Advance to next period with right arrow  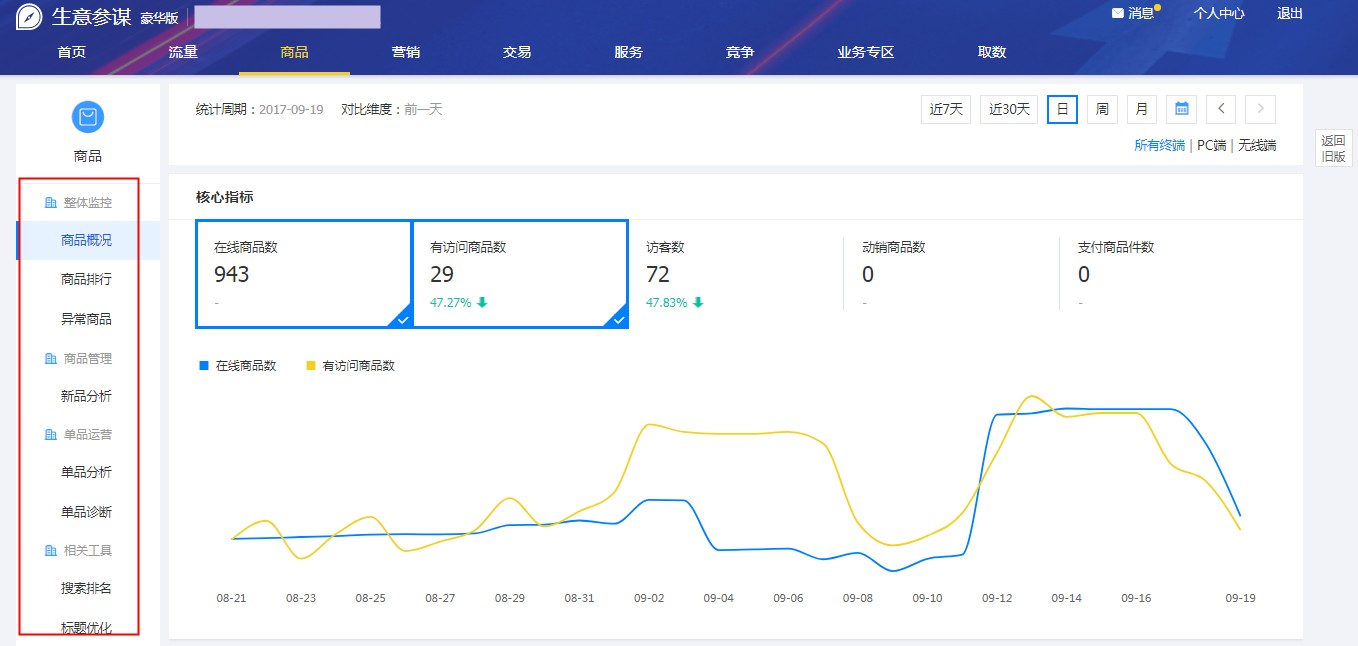point(1260,109)
